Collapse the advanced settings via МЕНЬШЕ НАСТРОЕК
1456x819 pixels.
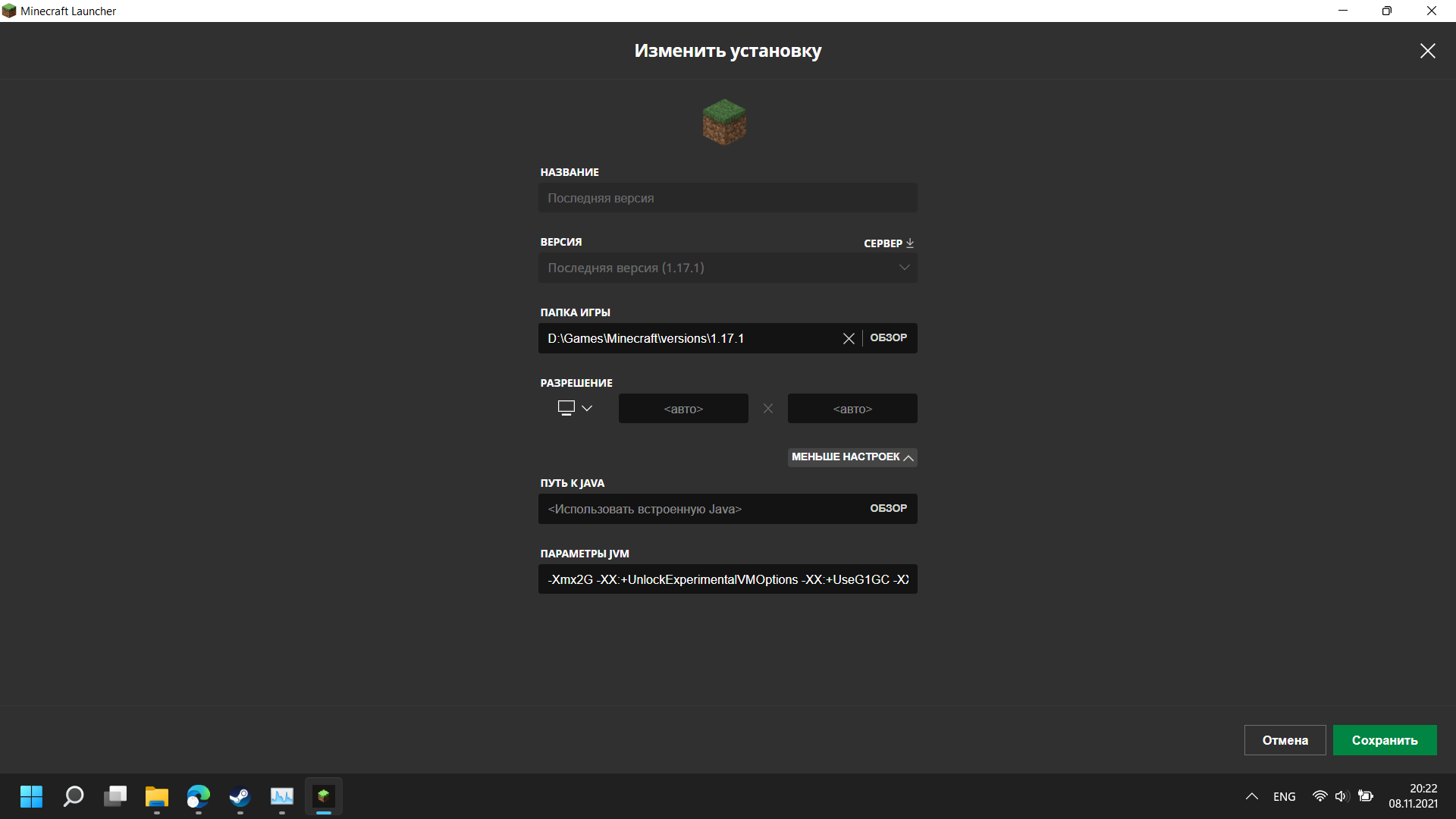coord(852,457)
